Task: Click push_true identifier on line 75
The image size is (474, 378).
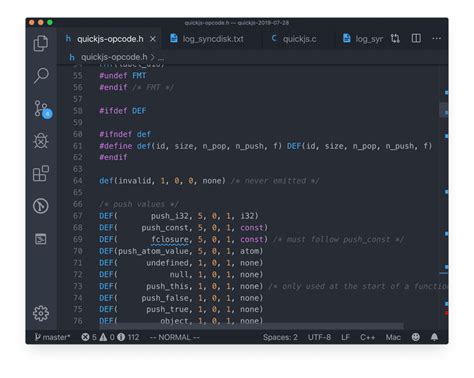Action: pyautogui.click(x=168, y=309)
